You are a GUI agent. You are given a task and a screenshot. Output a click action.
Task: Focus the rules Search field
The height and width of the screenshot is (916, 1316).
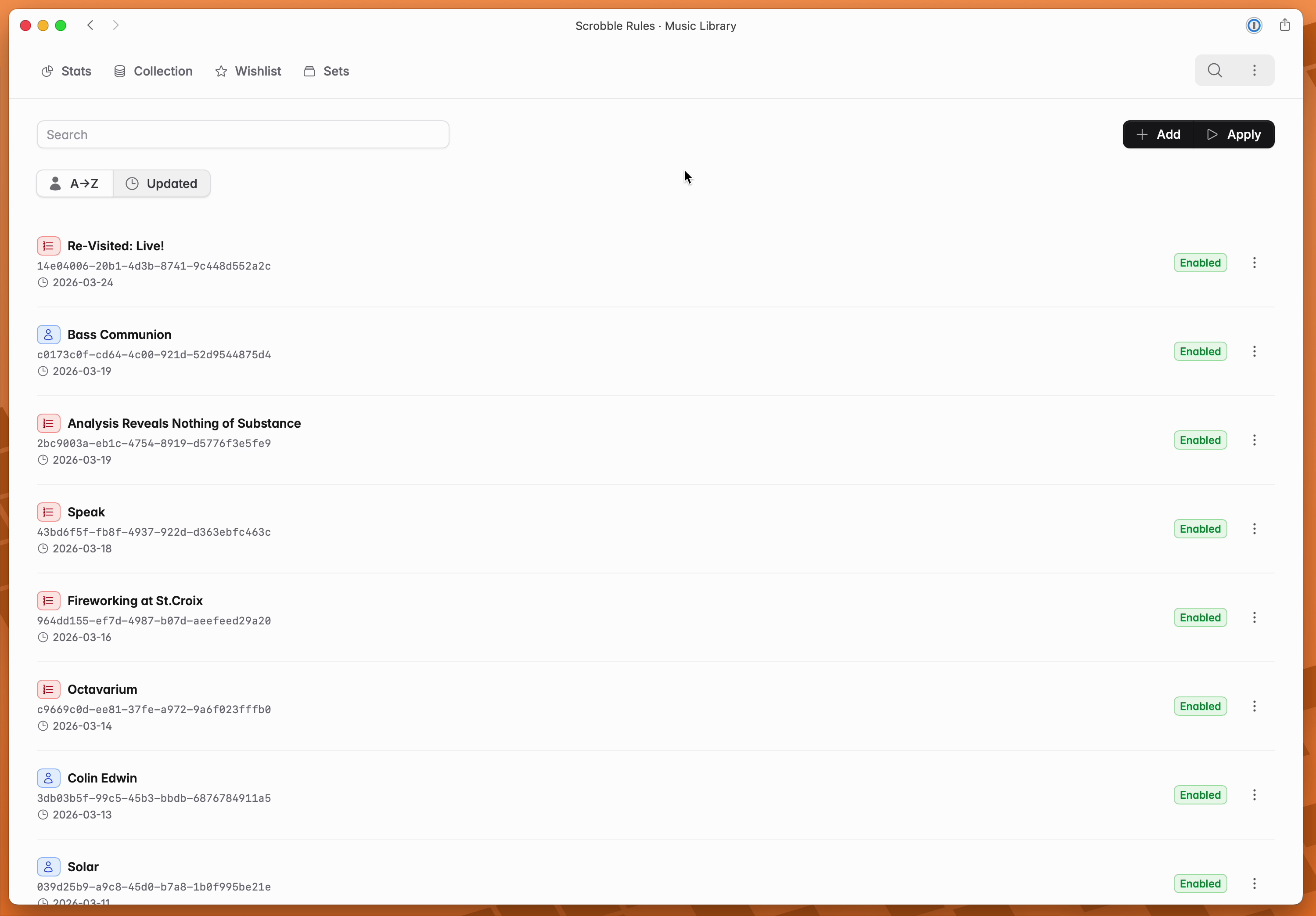(243, 135)
